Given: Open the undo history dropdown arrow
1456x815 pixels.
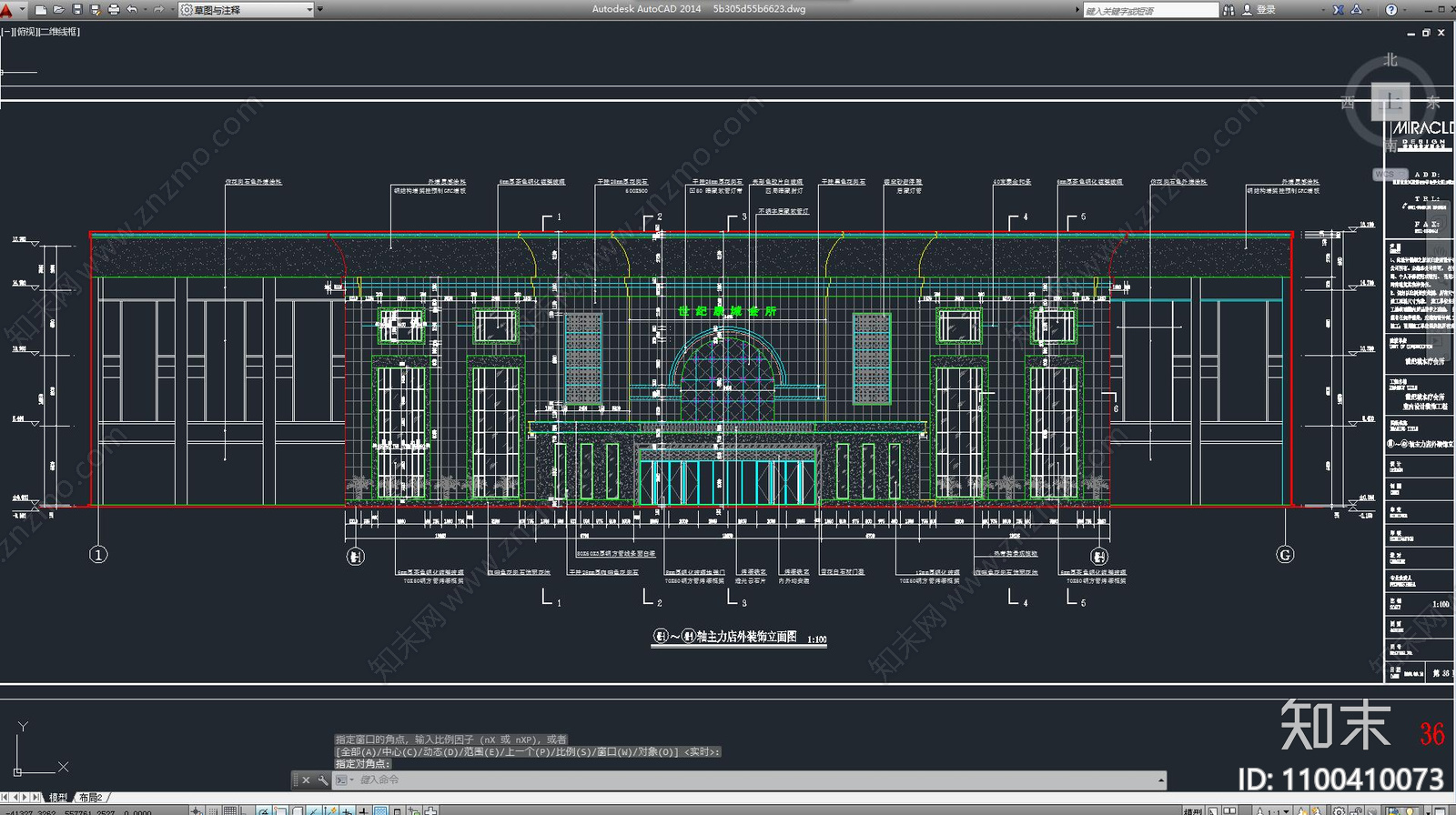Looking at the screenshot, I should 145,9.
